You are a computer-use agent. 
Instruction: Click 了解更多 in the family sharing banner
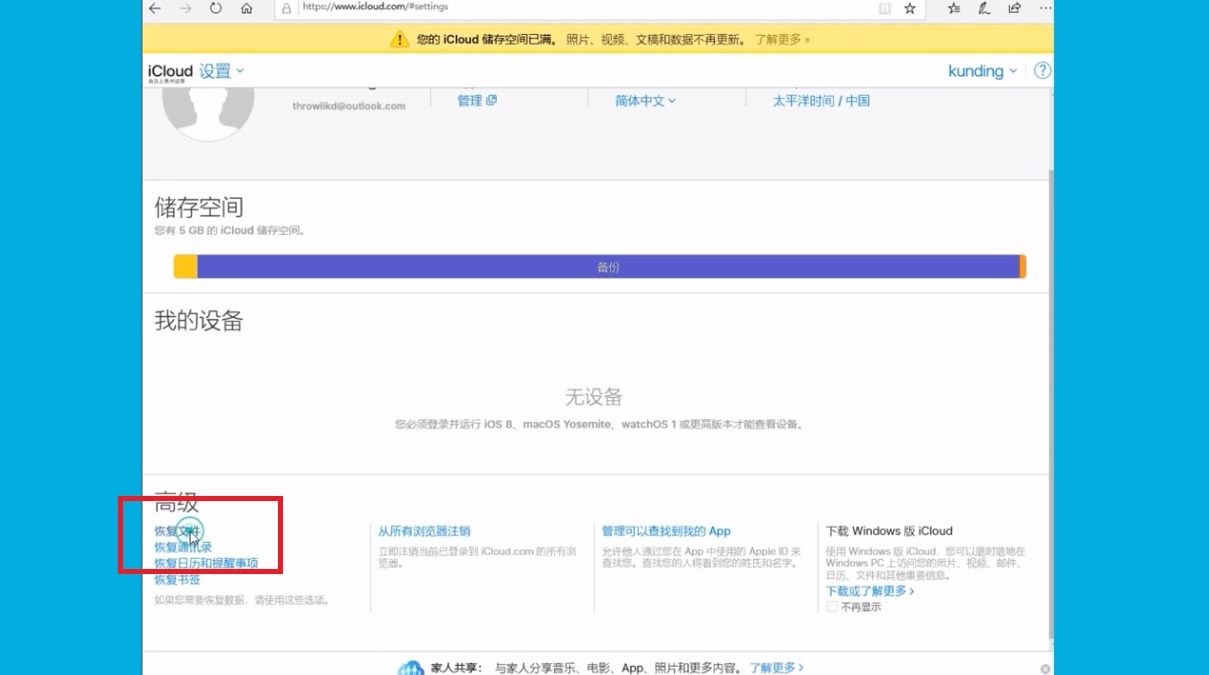pyautogui.click(x=777, y=667)
